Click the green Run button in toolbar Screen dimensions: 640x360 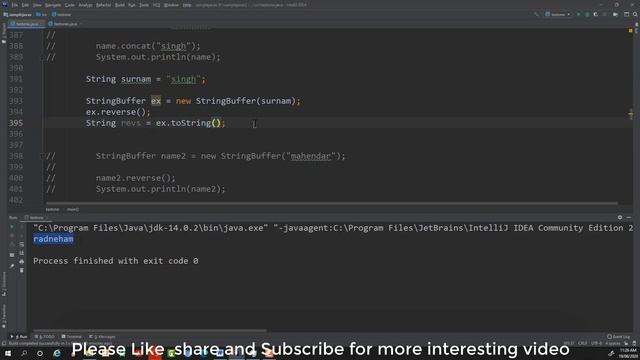coord(578,14)
